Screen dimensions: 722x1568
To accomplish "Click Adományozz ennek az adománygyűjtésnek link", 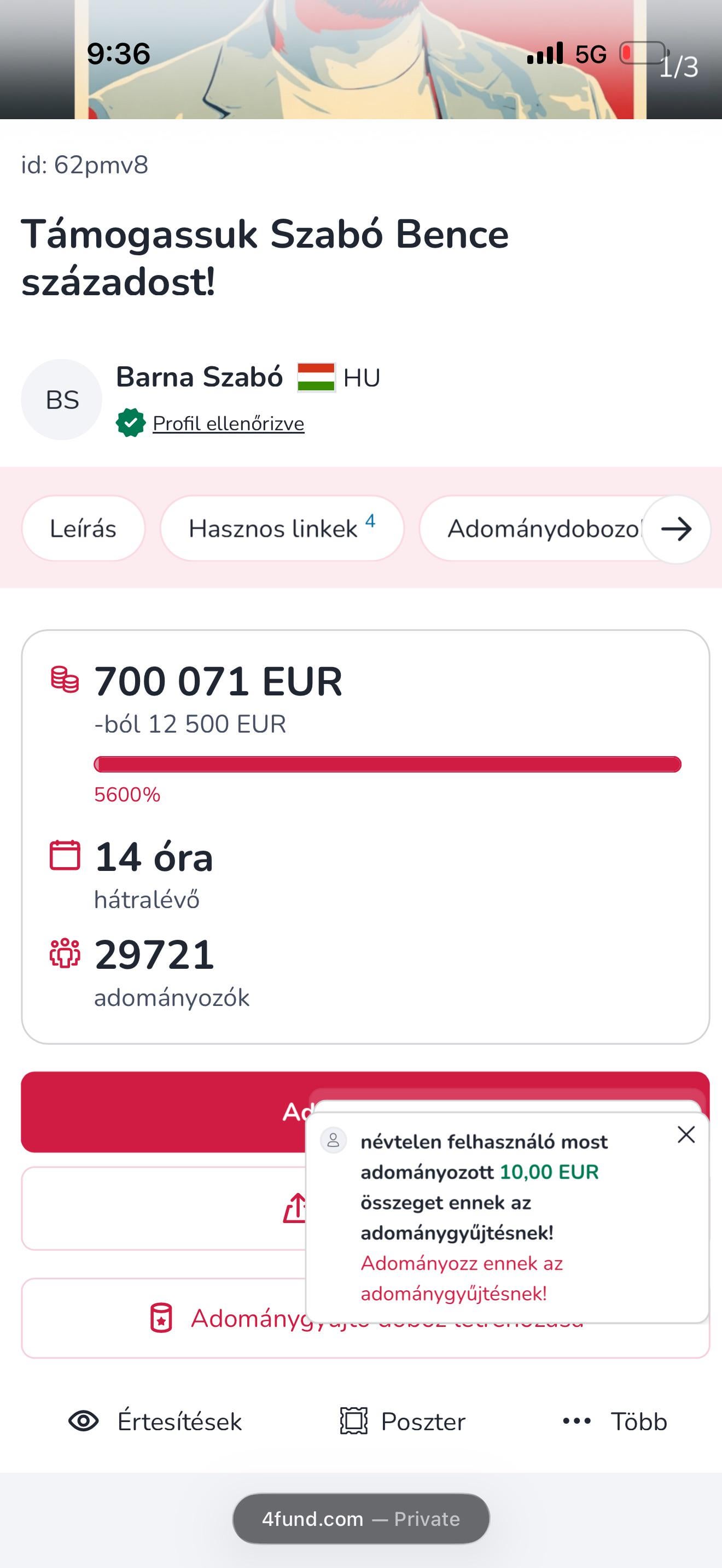I will click(x=462, y=1278).
